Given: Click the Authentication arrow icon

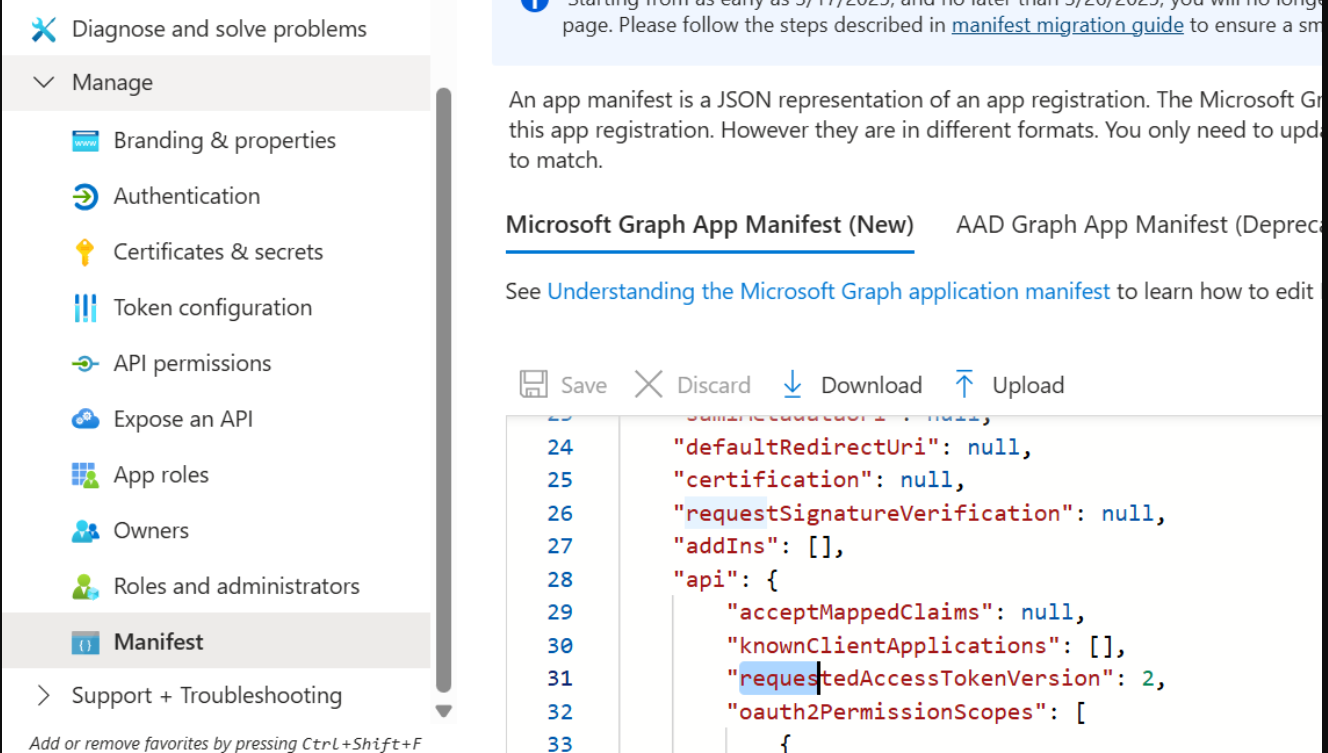Looking at the screenshot, I should [x=86, y=196].
